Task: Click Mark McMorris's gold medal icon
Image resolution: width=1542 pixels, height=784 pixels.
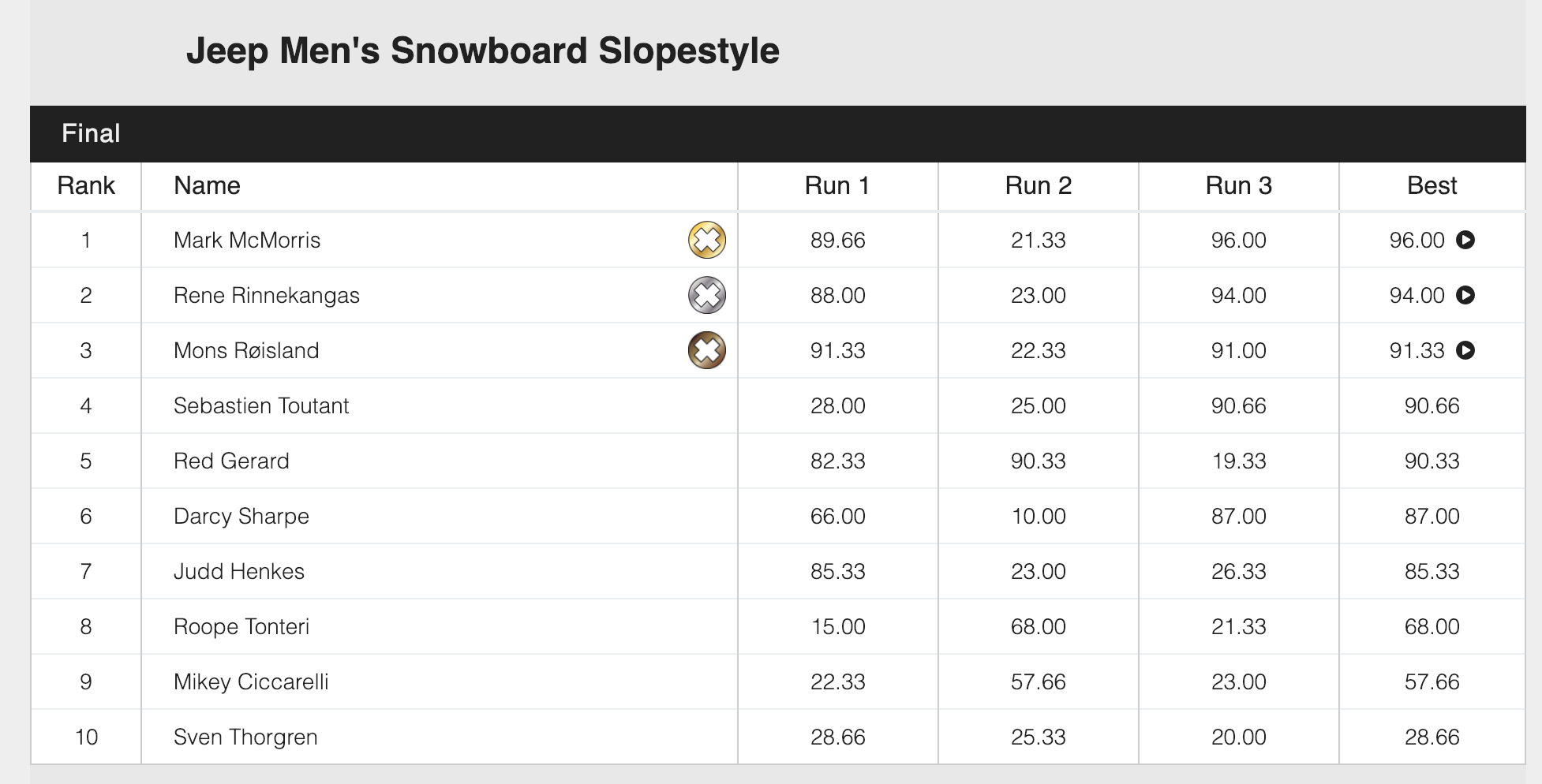Action: click(x=707, y=240)
